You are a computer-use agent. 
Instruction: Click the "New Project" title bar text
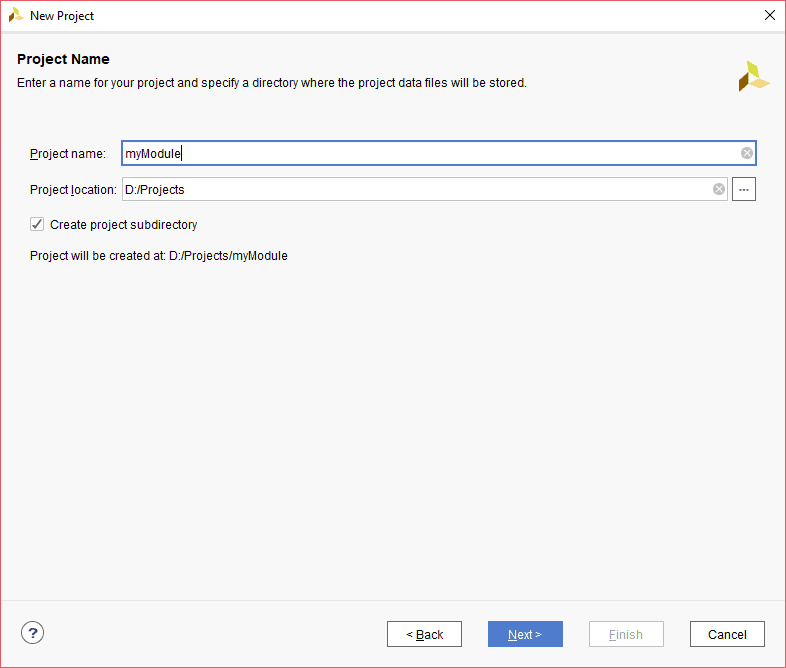click(x=62, y=16)
